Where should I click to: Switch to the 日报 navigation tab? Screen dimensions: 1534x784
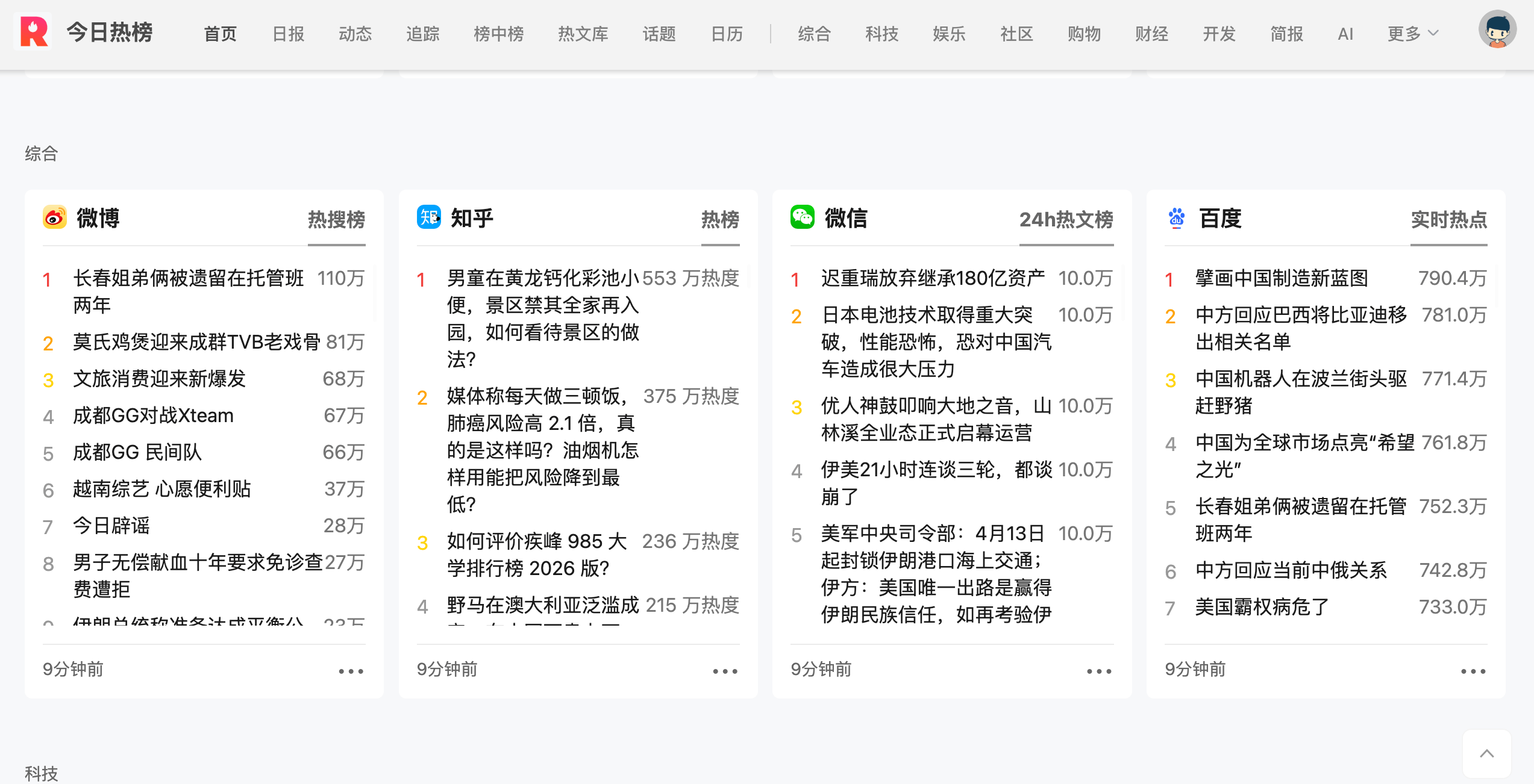[x=288, y=34]
